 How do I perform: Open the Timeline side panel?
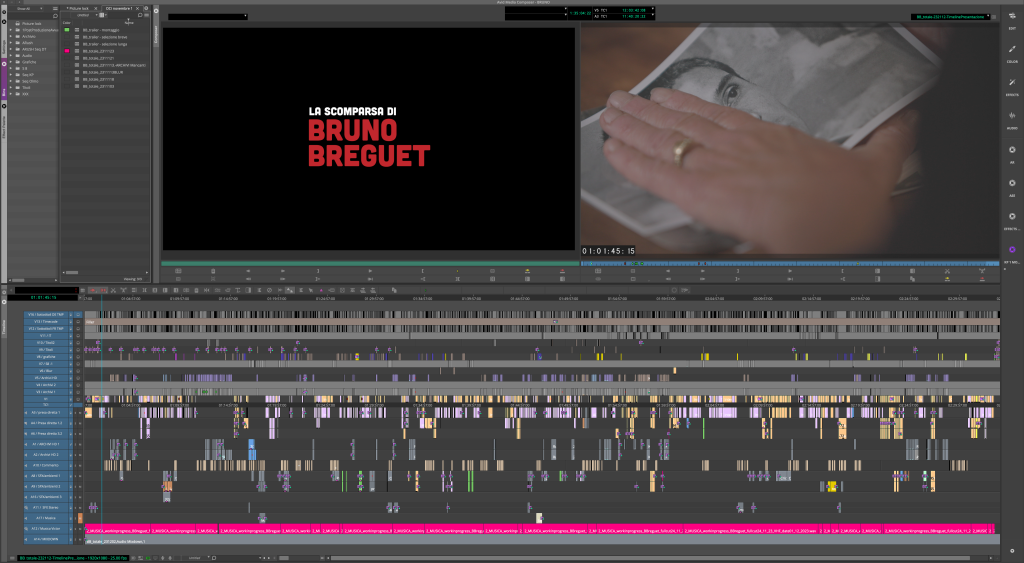[x=4, y=326]
